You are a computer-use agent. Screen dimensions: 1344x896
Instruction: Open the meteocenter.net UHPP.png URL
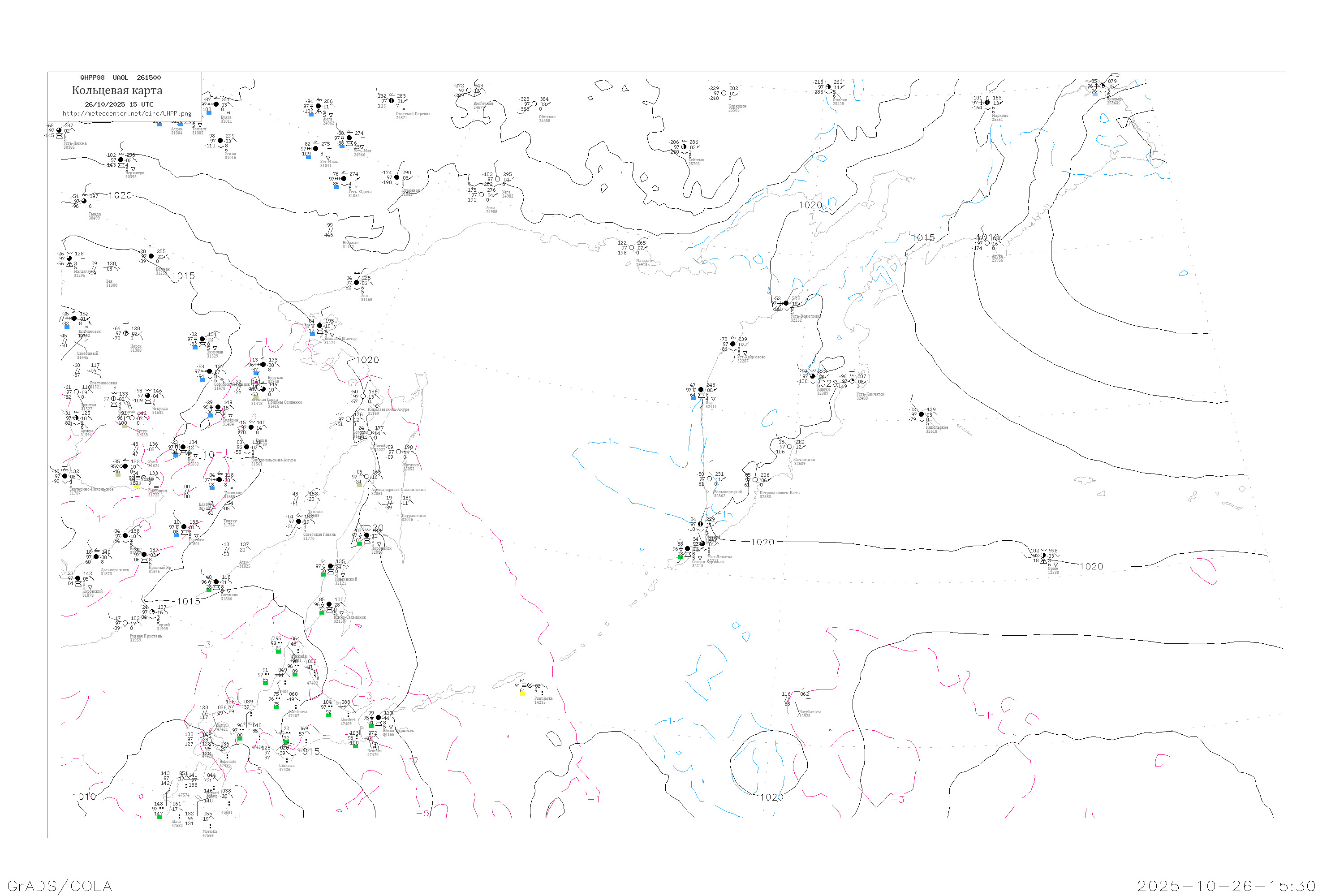(127, 114)
